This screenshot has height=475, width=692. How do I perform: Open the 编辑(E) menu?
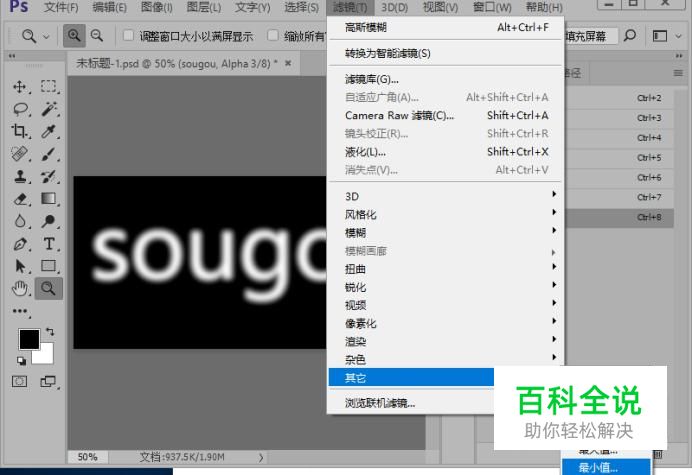(109, 7)
